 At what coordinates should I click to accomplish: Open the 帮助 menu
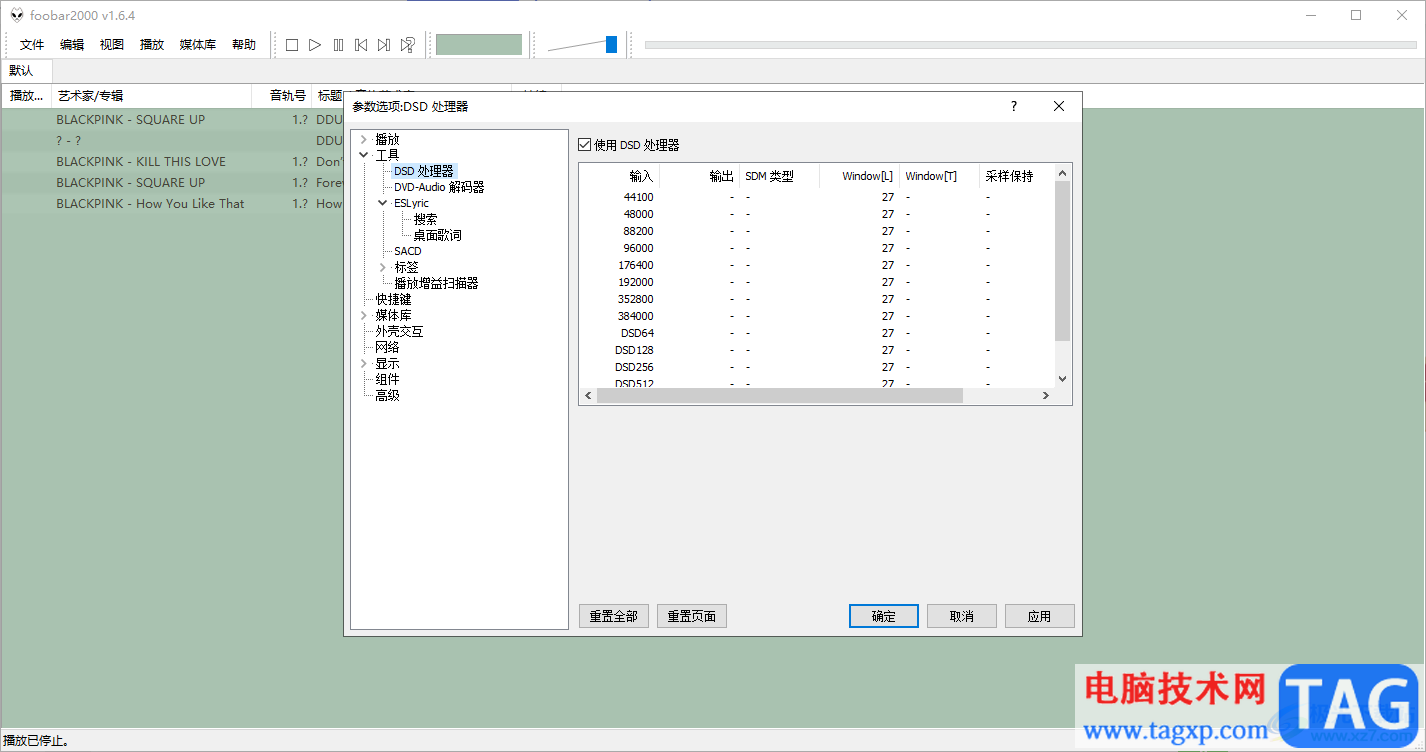coord(244,45)
